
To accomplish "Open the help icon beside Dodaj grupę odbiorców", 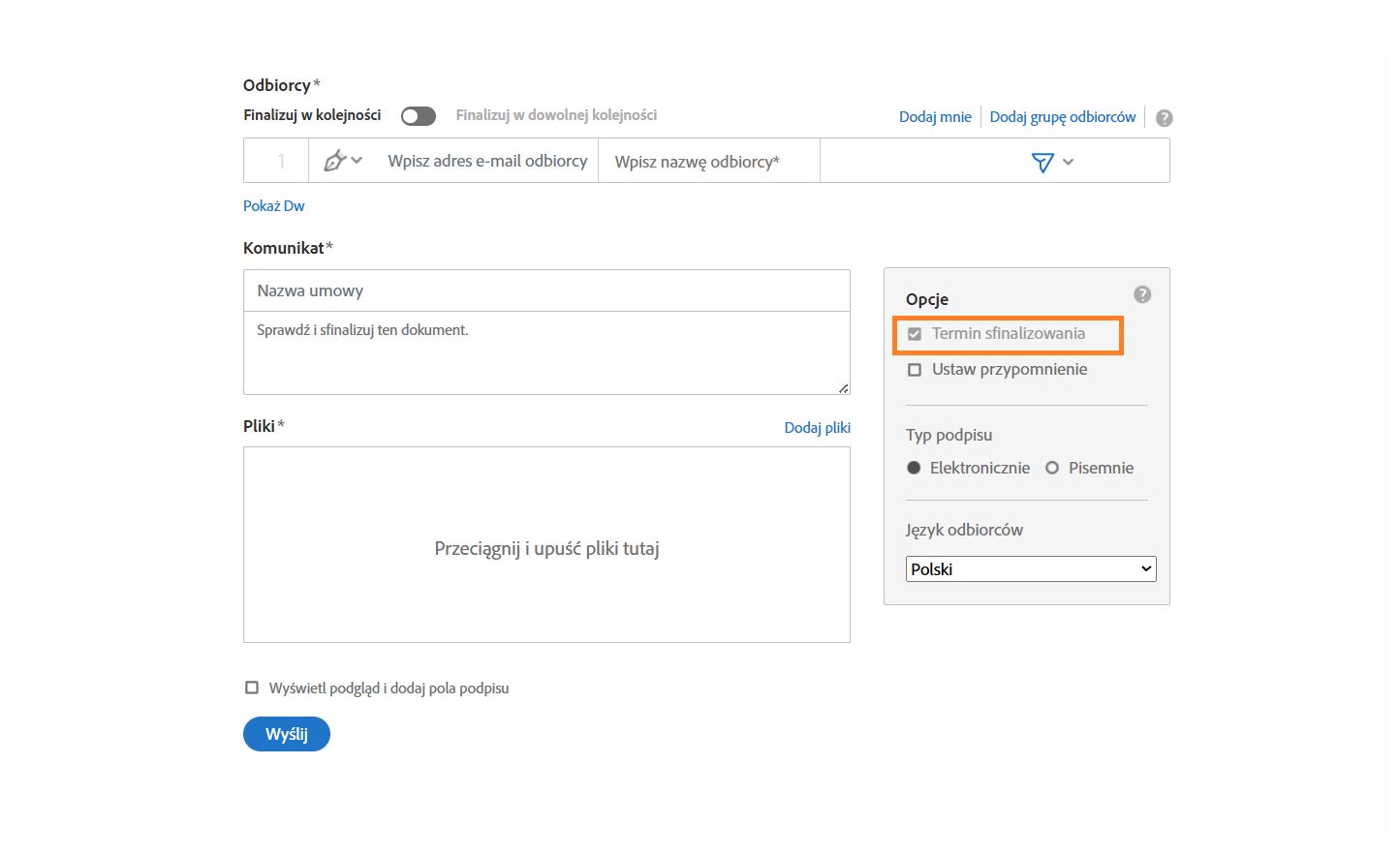I will [x=1165, y=118].
